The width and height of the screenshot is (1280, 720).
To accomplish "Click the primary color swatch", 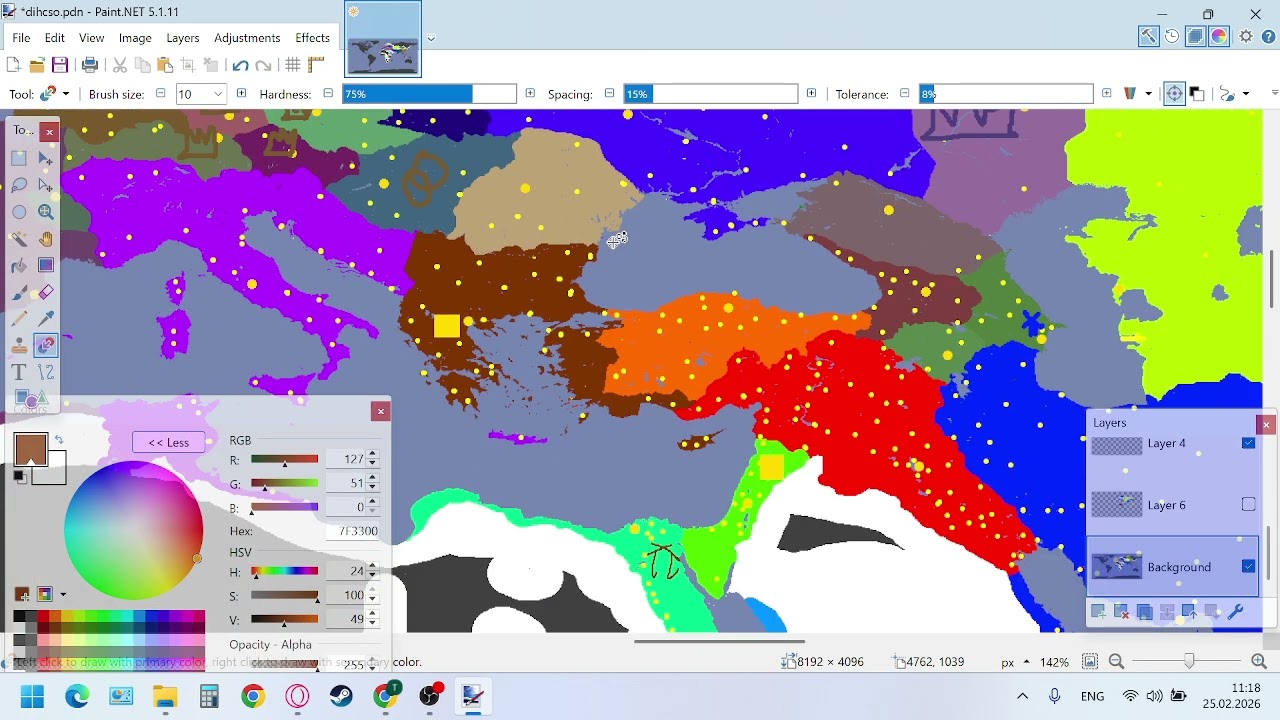I will [x=30, y=449].
